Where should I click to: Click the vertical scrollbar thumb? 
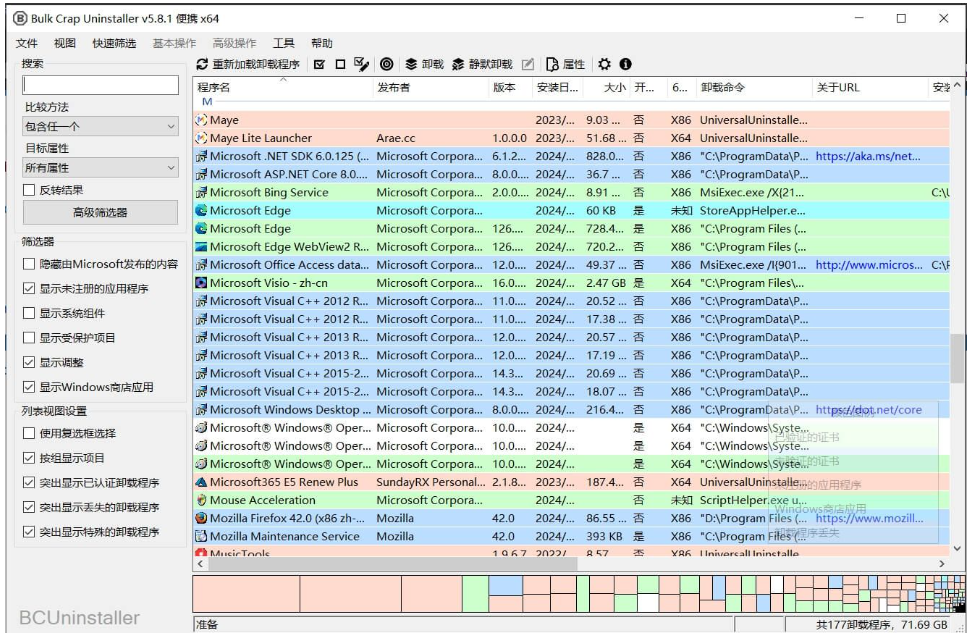coord(957,358)
